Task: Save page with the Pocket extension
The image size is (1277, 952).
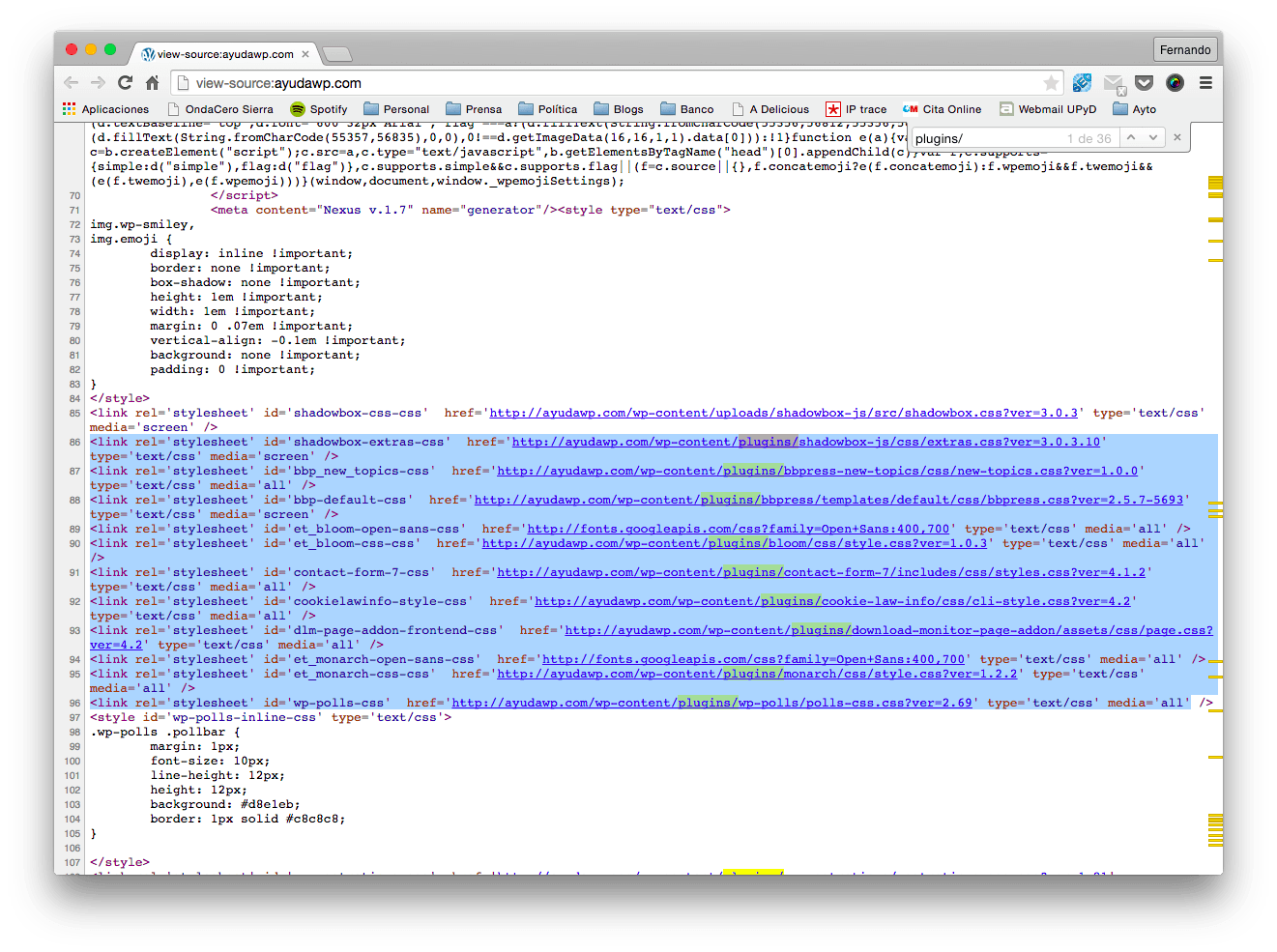Action: tap(1144, 83)
